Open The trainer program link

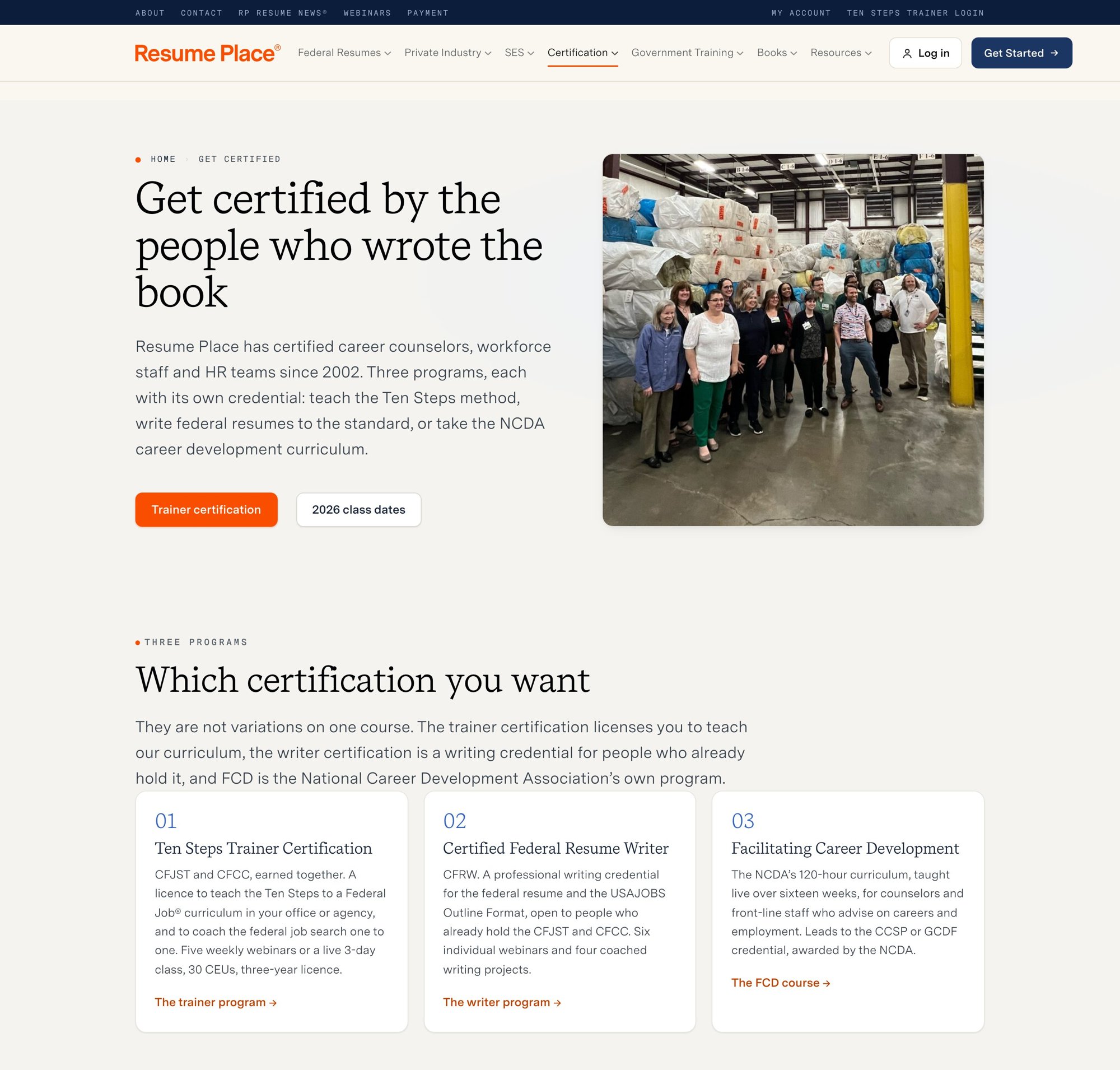coord(216,1002)
